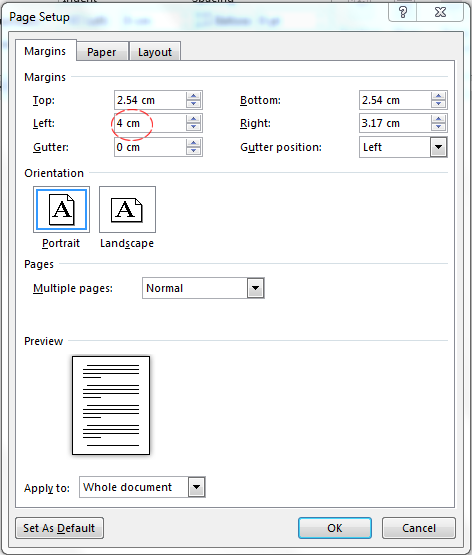
Task: Switch to the Paper tab
Action: coord(102,52)
